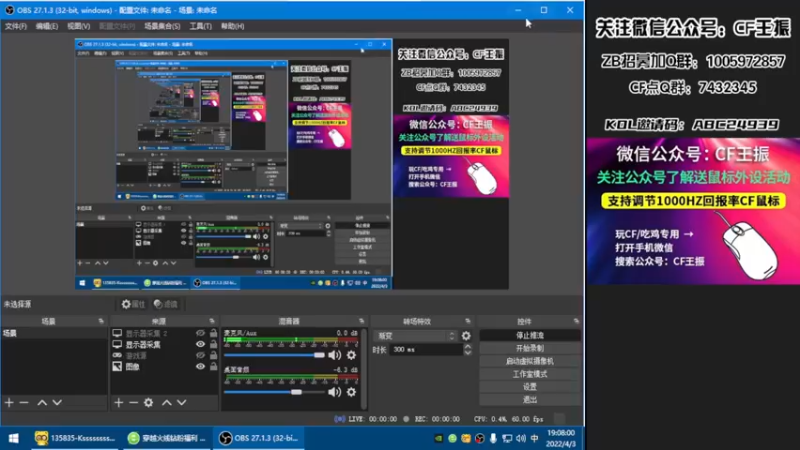The width and height of the screenshot is (800, 450).
Task: Click the NVIDIA tray icon in the taskbar
Action: coord(439,438)
